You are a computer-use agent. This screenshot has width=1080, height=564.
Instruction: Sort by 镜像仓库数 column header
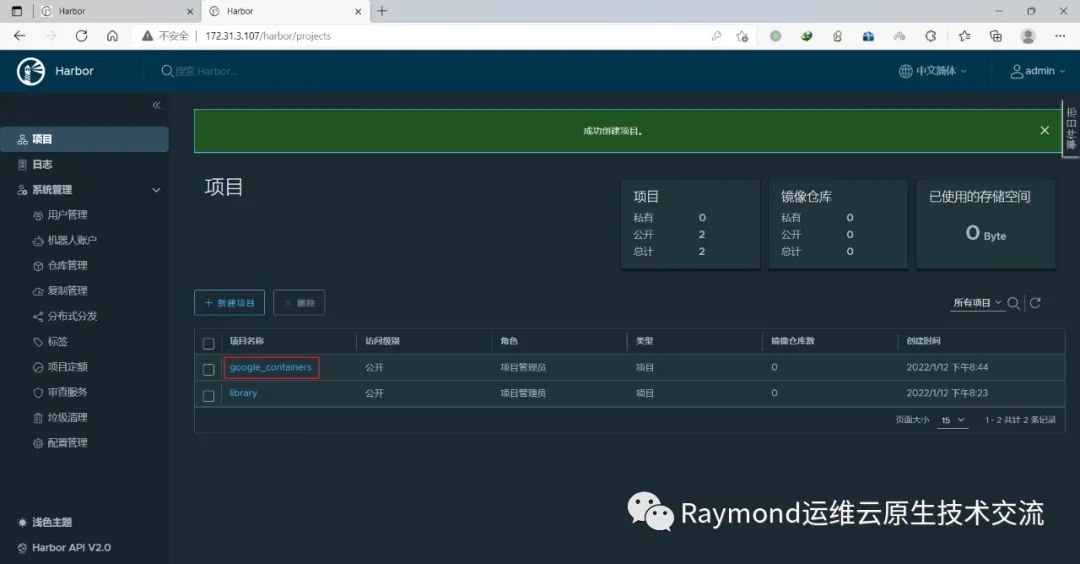tap(793, 341)
